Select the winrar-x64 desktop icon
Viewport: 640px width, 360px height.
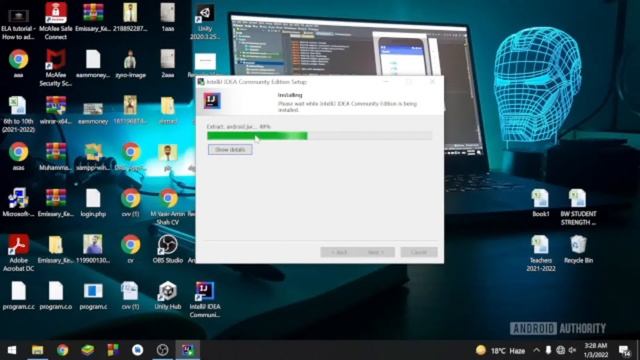(x=56, y=110)
